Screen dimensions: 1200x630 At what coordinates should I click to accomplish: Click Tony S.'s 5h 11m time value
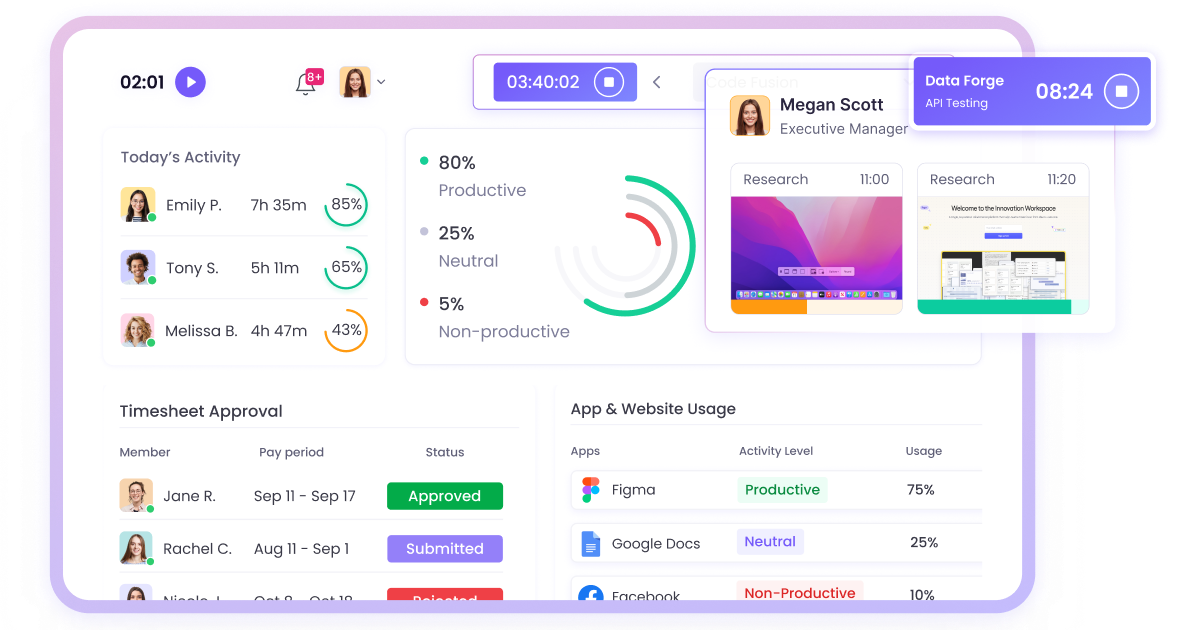[275, 268]
